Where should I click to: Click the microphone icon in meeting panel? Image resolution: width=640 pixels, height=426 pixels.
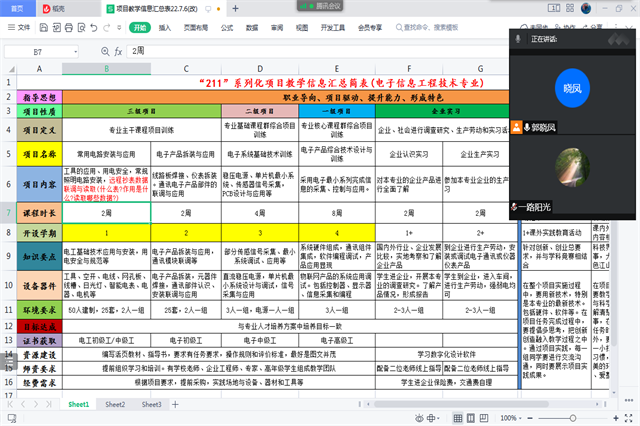point(517,38)
